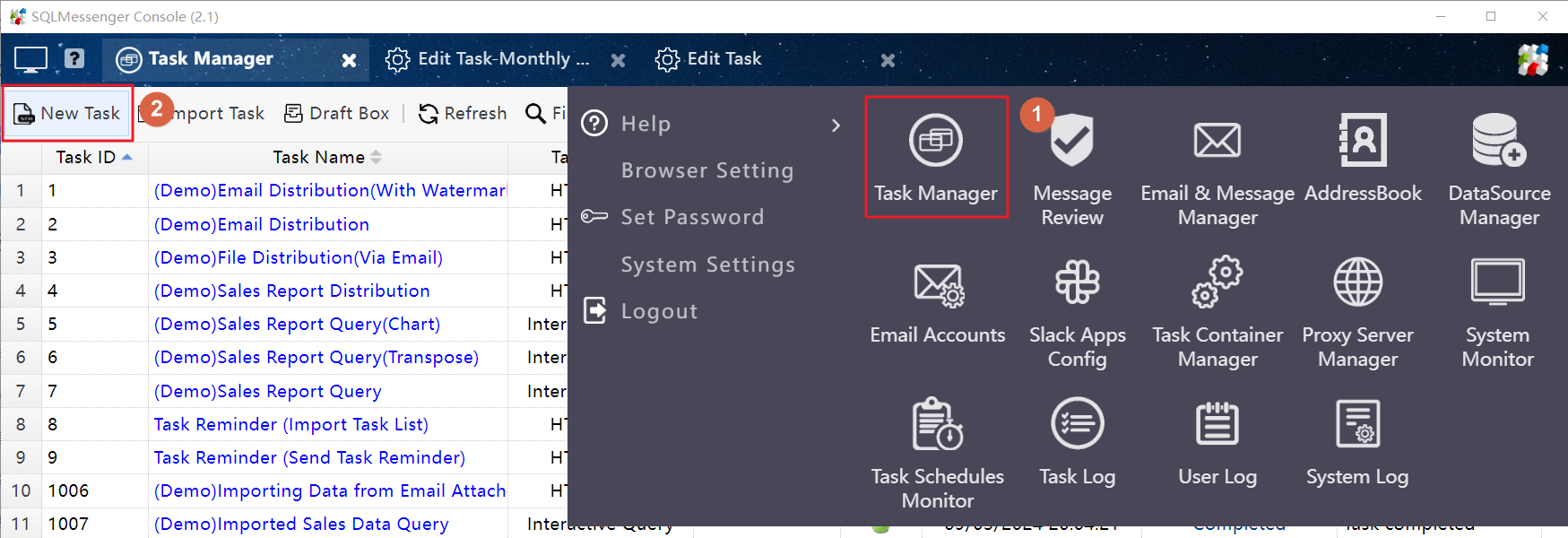Click the question mark help icon in header
Viewport: 1568px width, 538px height.
[x=74, y=58]
